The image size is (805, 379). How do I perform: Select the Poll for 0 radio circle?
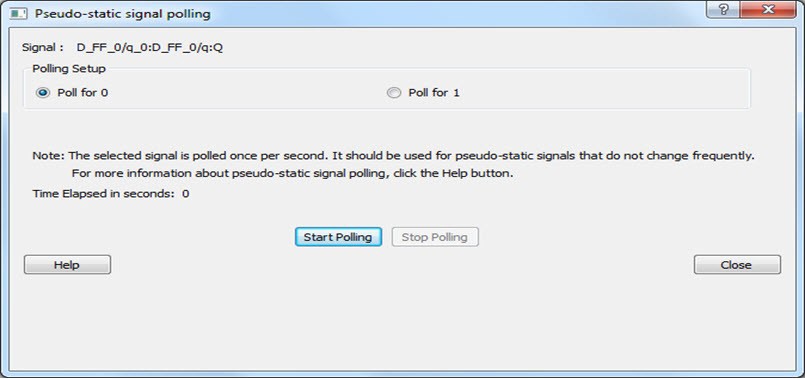[x=43, y=93]
